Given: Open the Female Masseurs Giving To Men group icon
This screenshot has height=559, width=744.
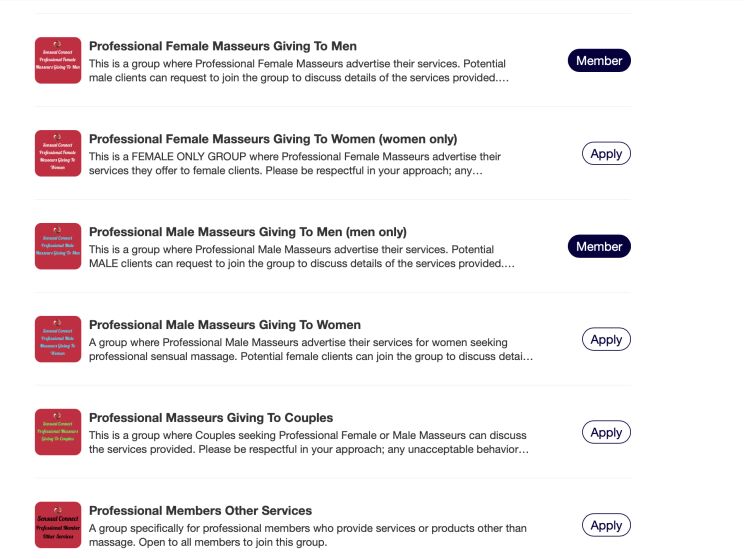Looking at the screenshot, I should click(x=58, y=60).
